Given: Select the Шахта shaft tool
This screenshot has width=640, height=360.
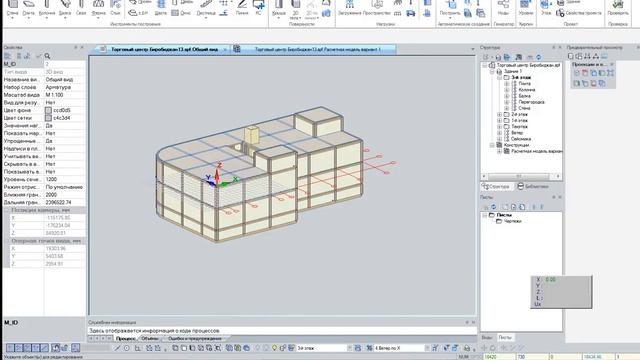Looking at the screenshot, I should click(x=161, y=8).
